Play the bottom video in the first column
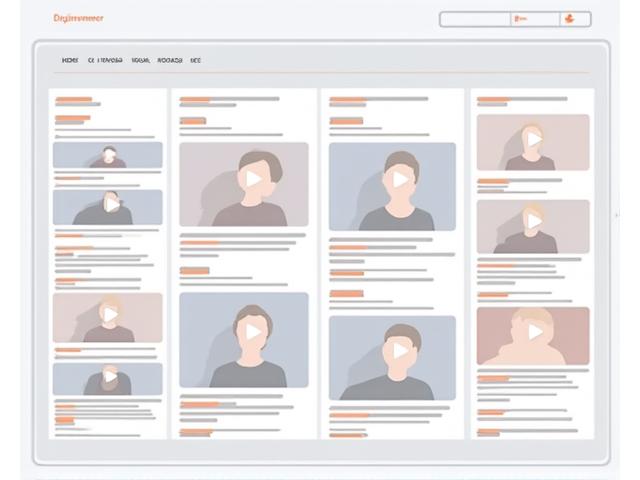The height and width of the screenshot is (480, 640). click(x=109, y=378)
